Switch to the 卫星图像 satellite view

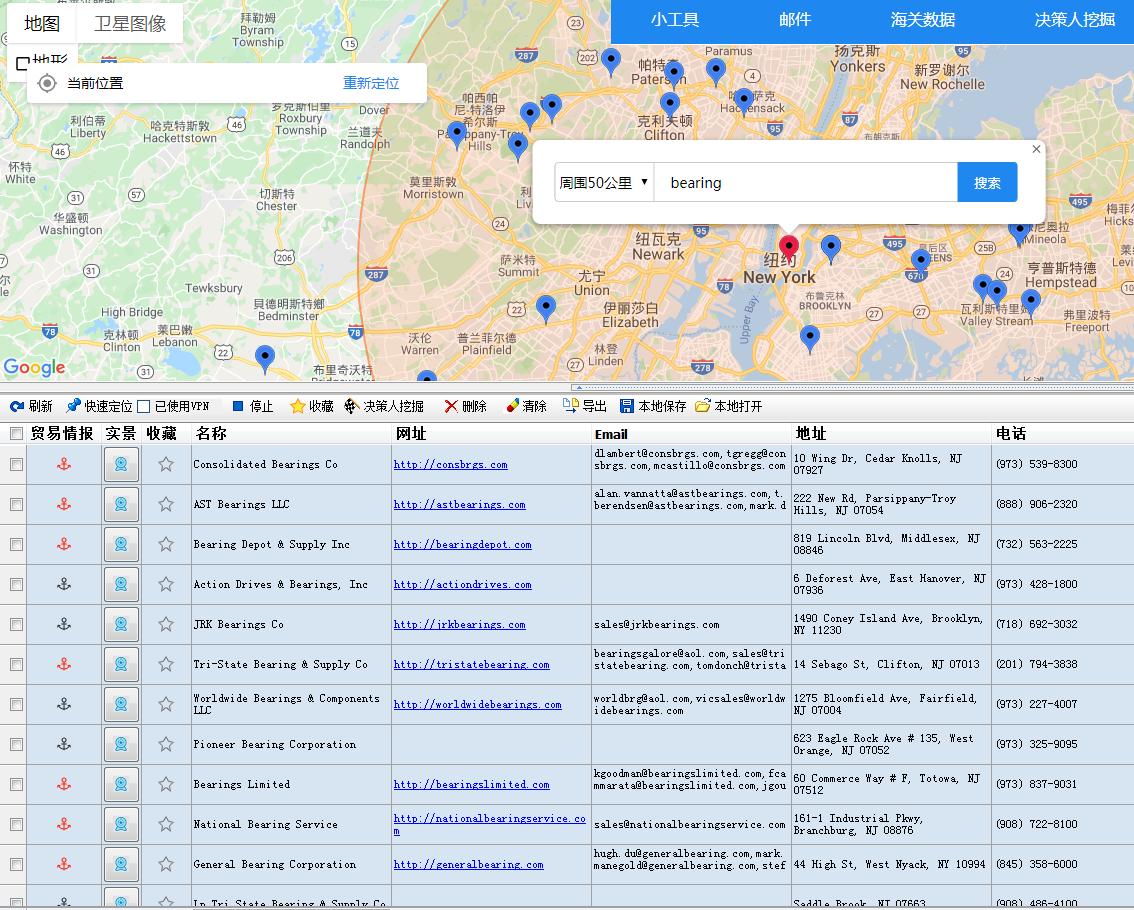click(130, 23)
